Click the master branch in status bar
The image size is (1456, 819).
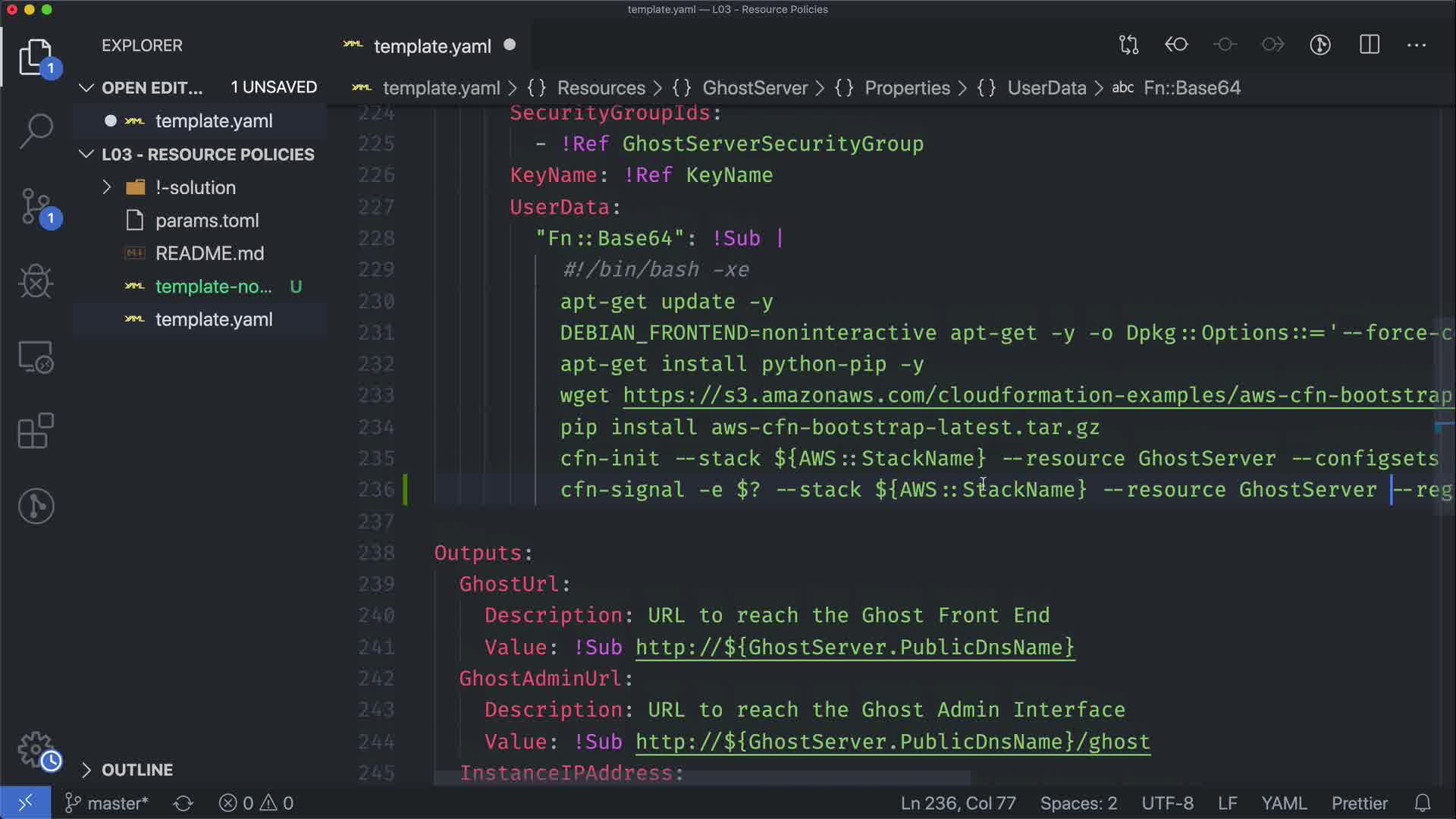coord(107,803)
